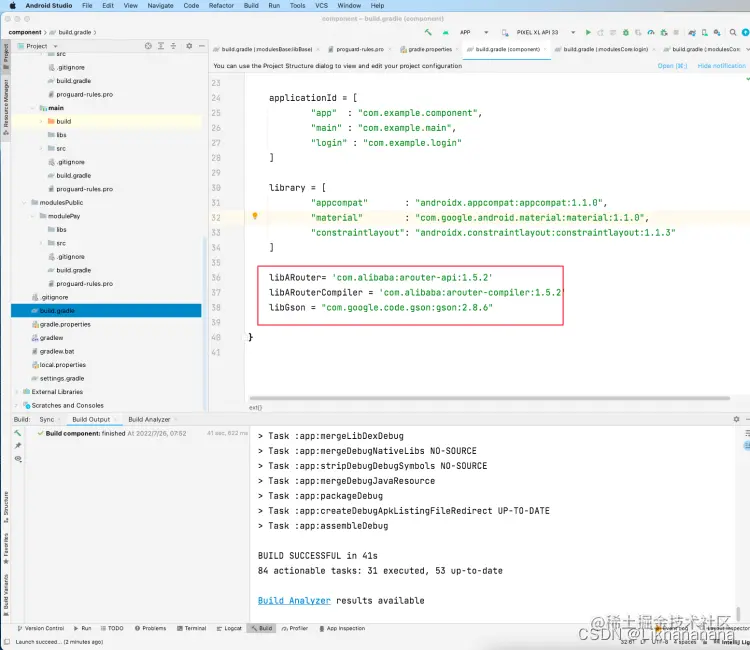
Task: Open App Inspection tool window
Action: coord(342,628)
